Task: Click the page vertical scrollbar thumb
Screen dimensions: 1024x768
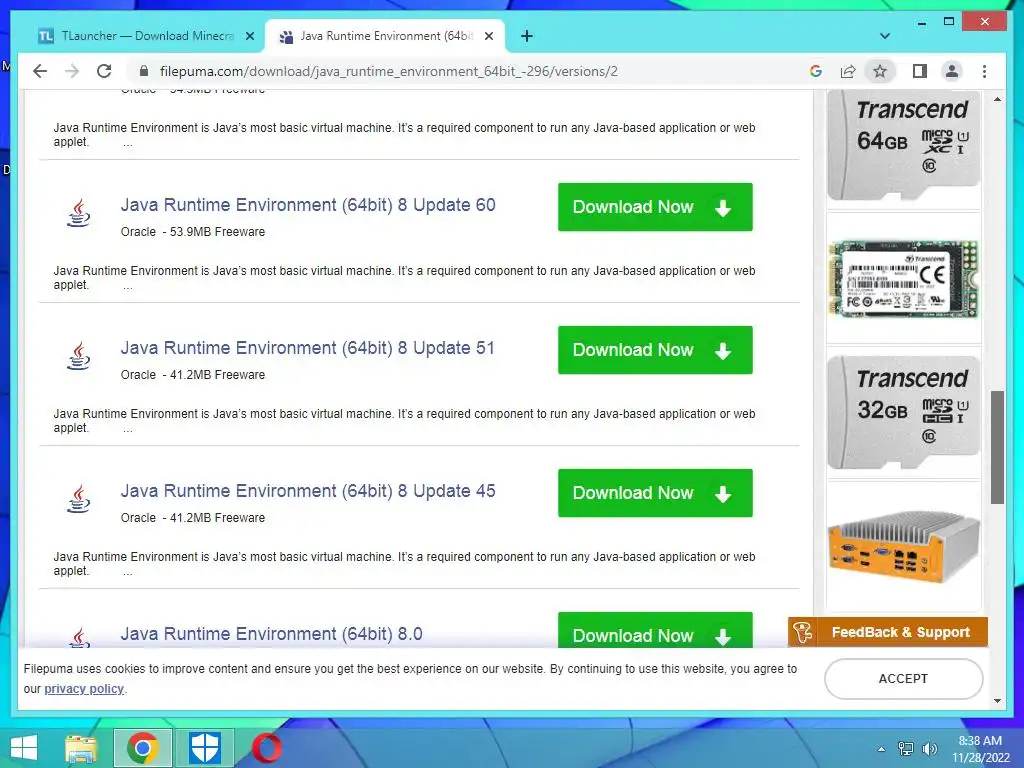Action: pos(997,447)
